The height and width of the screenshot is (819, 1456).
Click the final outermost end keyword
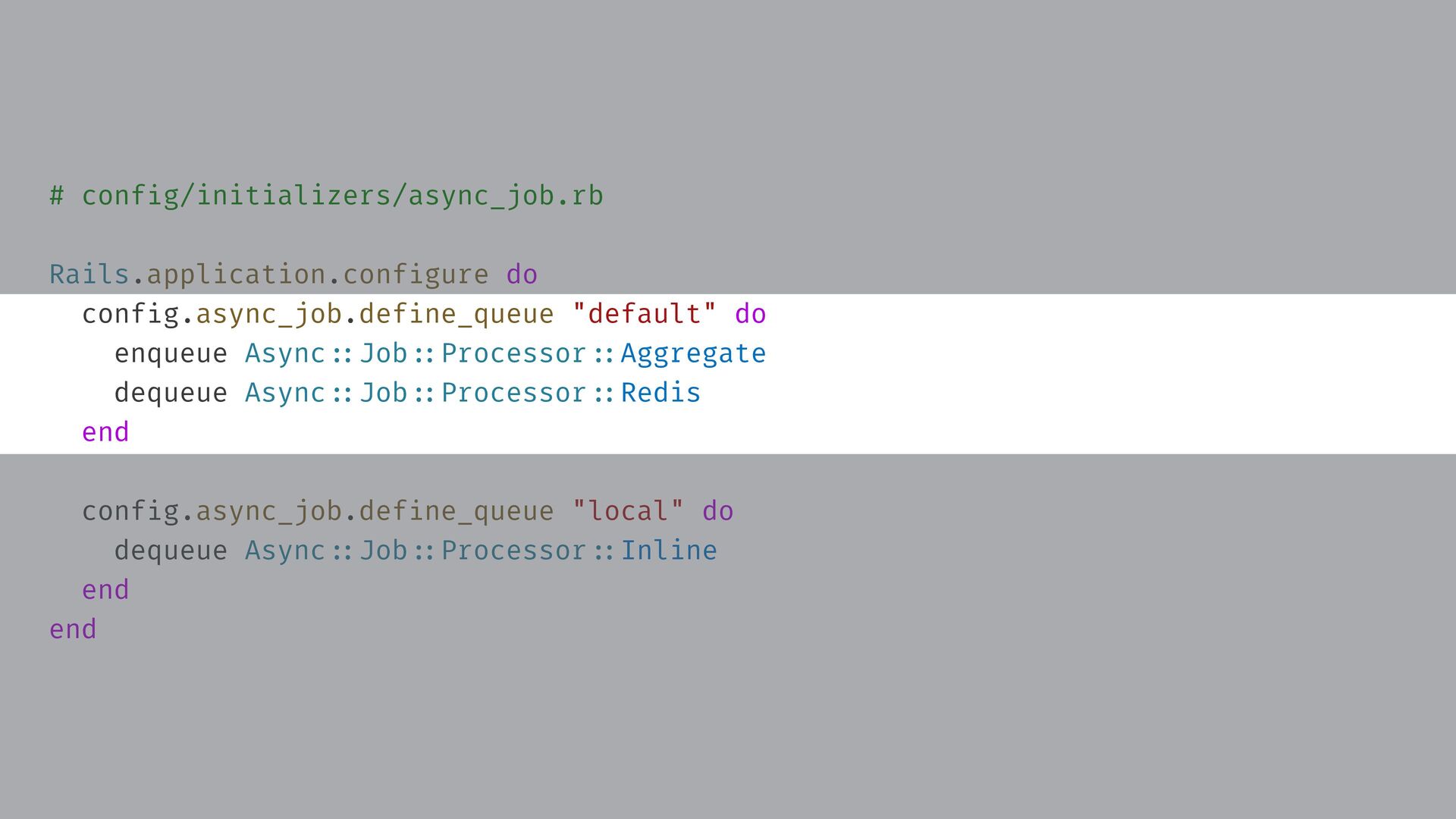73,629
